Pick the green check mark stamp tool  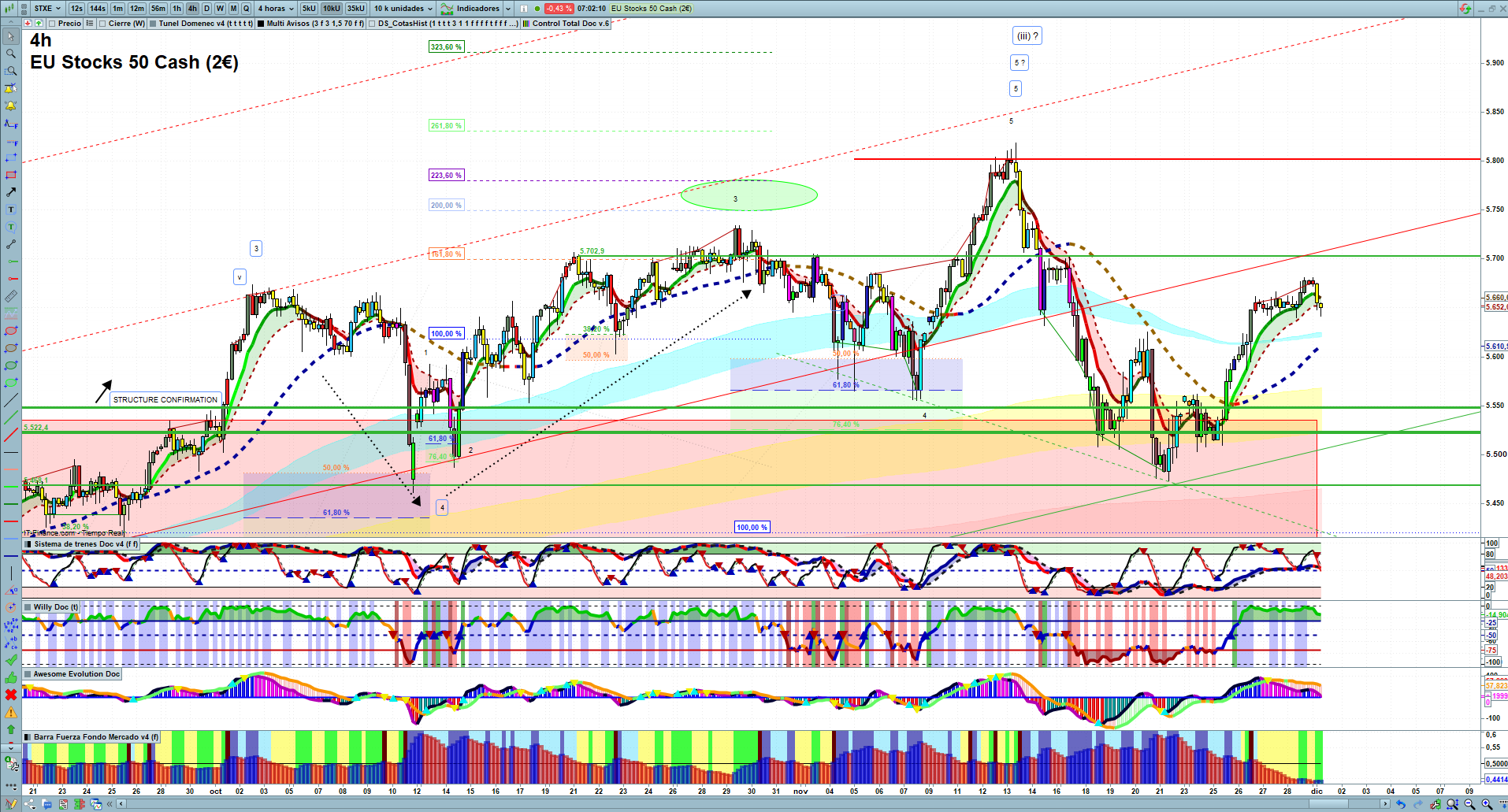tap(11, 660)
